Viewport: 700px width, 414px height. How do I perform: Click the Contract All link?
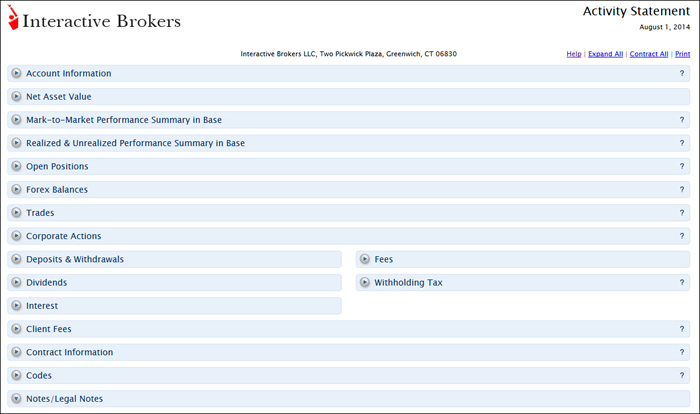coord(649,54)
